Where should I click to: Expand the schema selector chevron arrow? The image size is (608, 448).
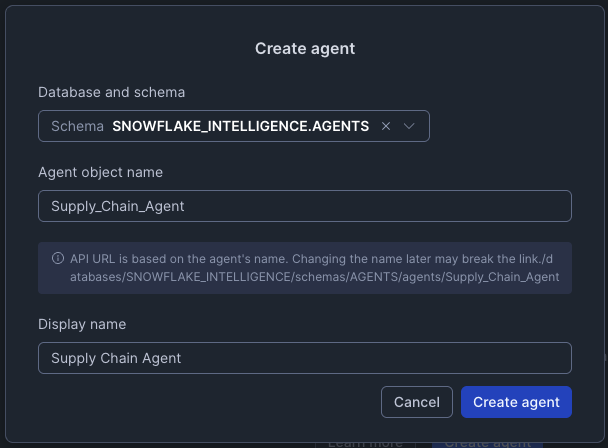[x=409, y=127]
